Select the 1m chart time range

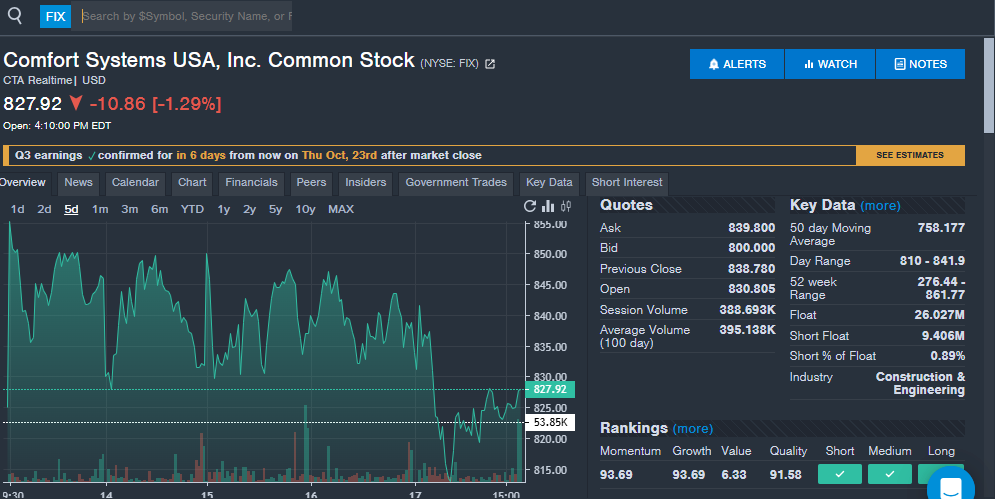[100, 209]
